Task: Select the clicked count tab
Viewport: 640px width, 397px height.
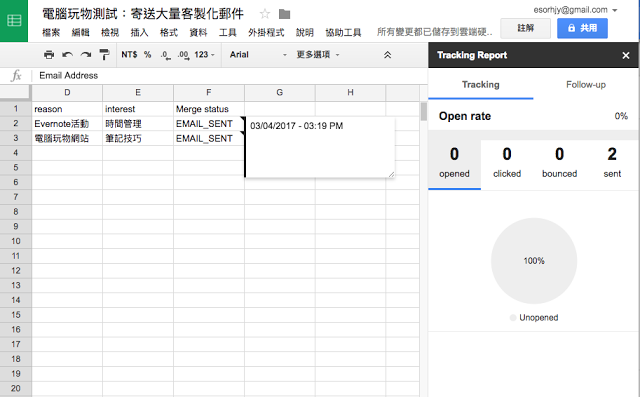Action: [x=507, y=164]
